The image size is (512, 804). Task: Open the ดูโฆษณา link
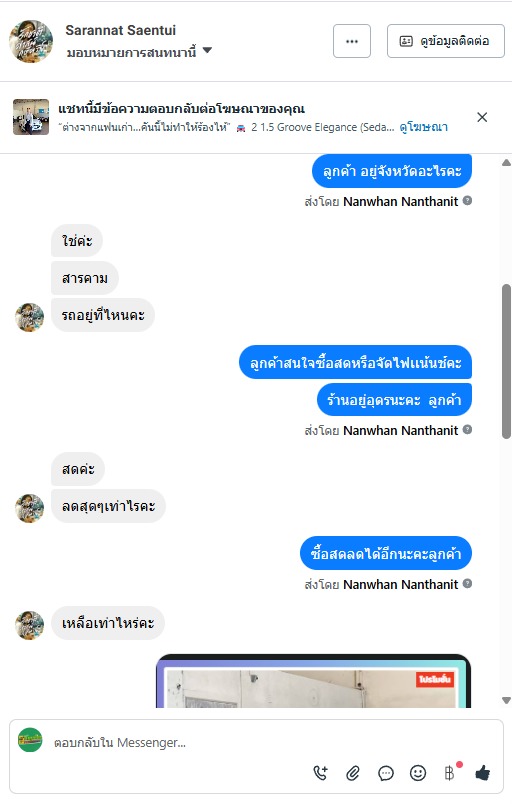pos(423,127)
